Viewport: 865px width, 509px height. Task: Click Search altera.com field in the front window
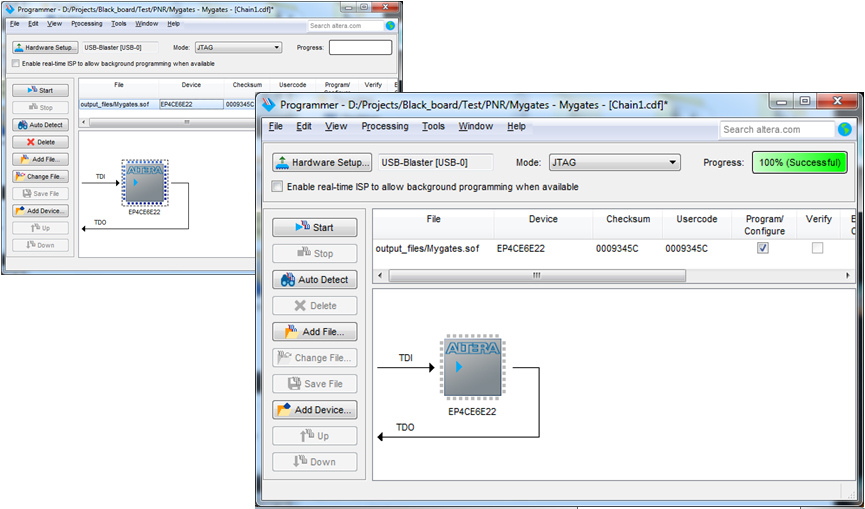click(x=777, y=130)
